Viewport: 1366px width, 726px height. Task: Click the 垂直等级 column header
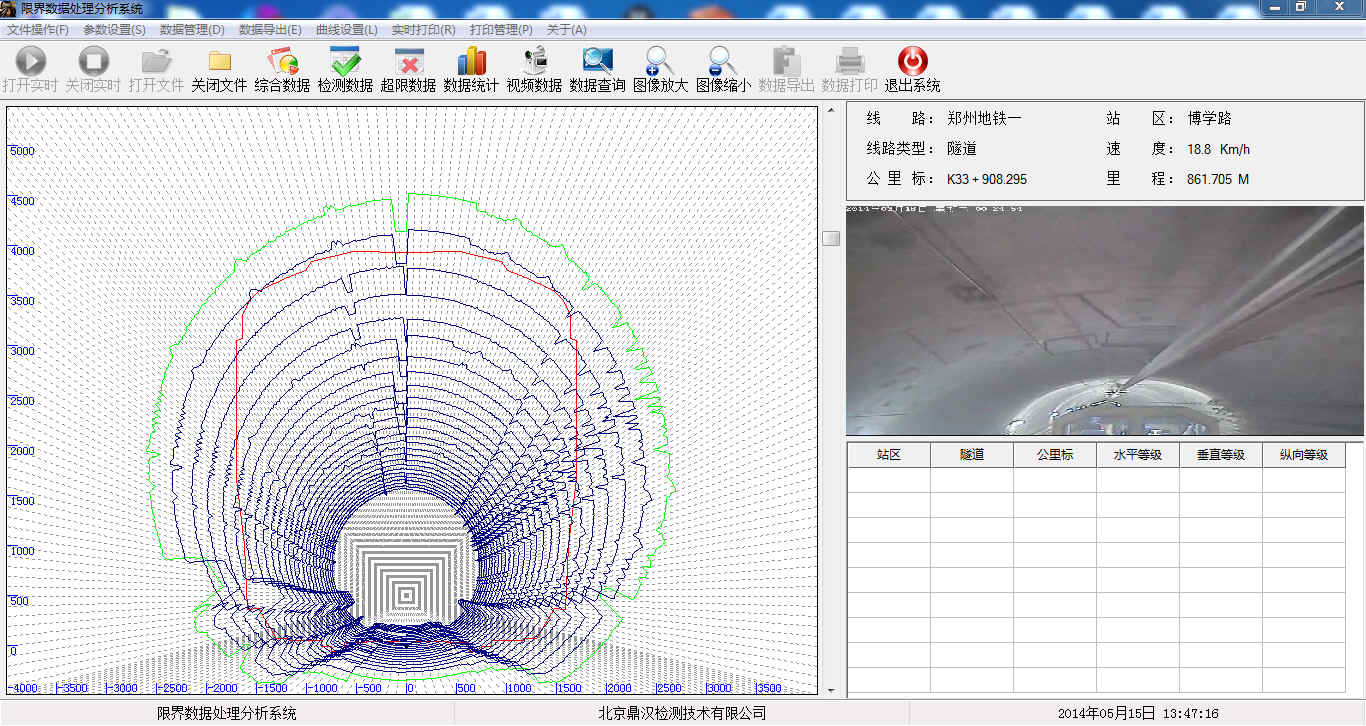(x=1221, y=455)
